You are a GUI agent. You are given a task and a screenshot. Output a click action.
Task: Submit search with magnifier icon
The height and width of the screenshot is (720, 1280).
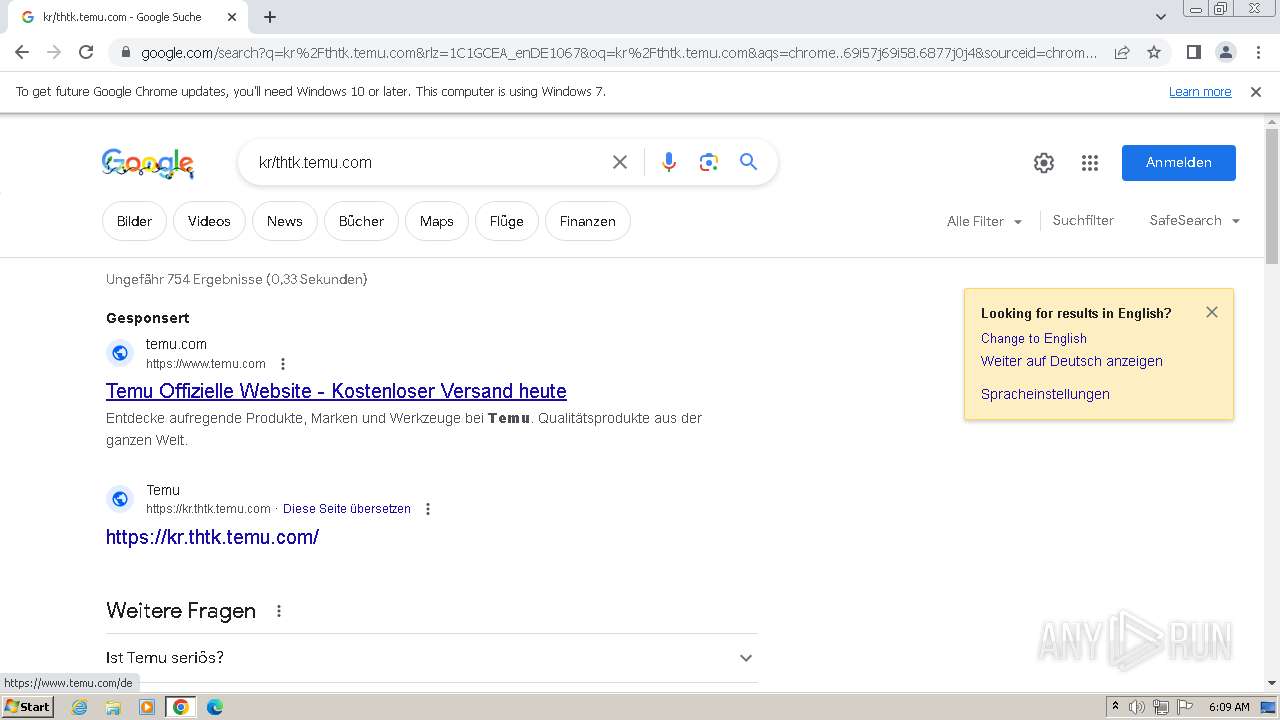point(748,162)
